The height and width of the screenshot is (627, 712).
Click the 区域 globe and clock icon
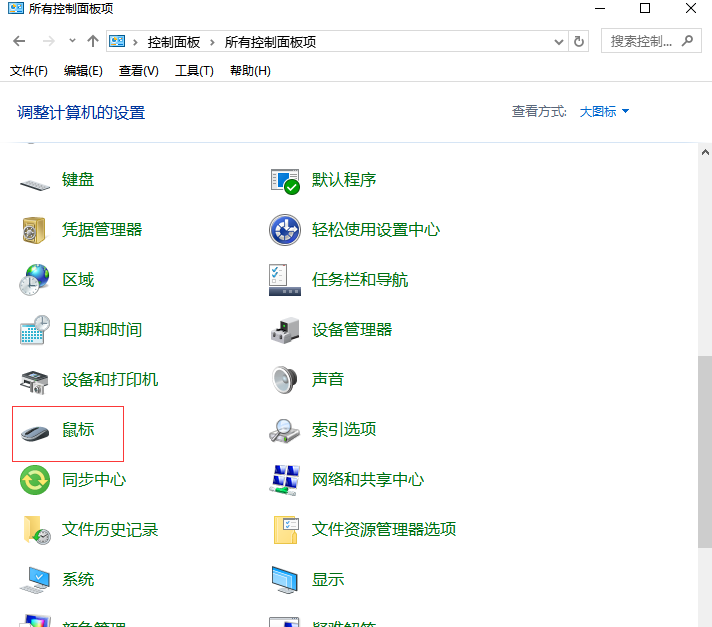[34, 280]
